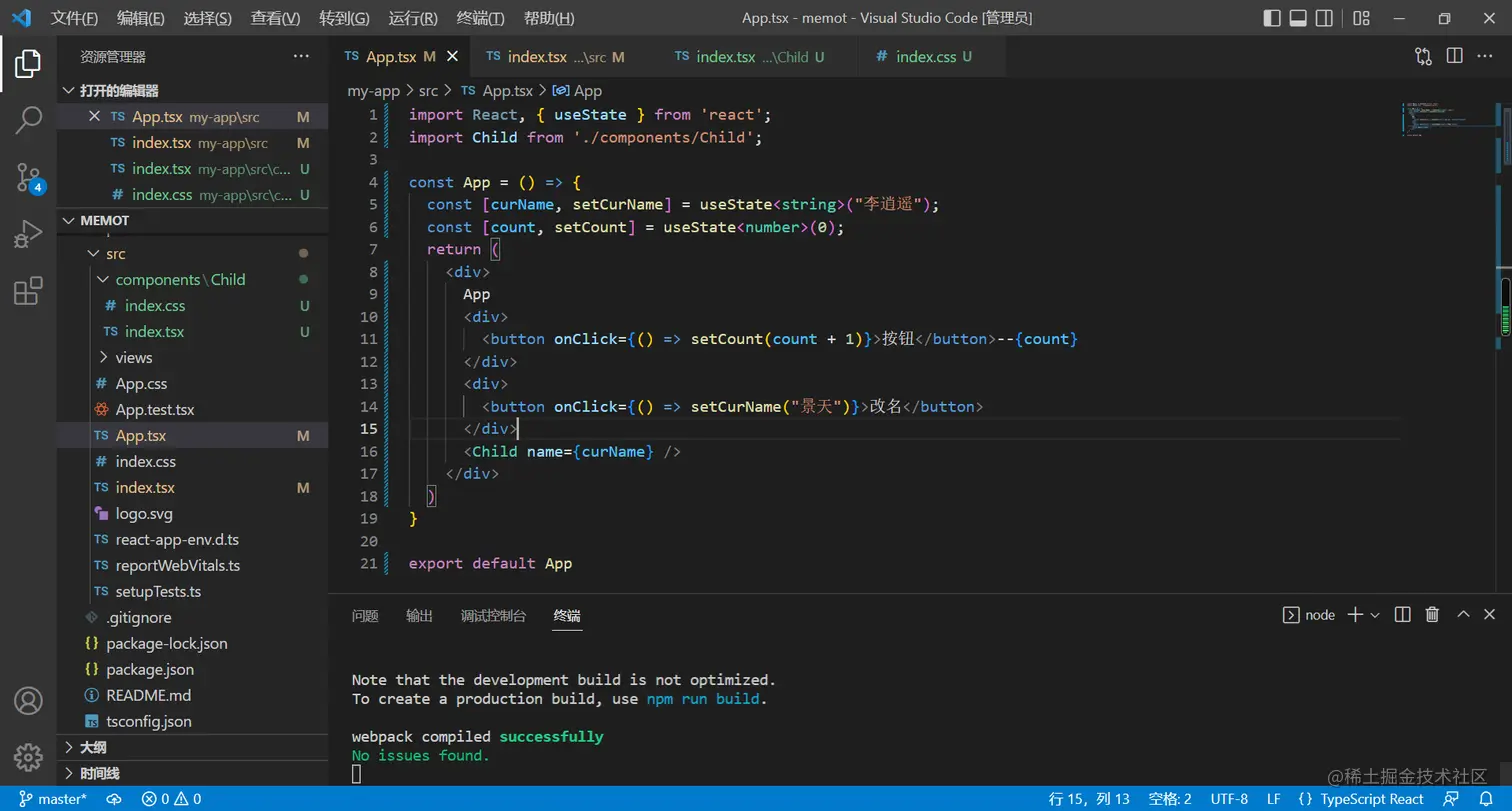Image resolution: width=1512 pixels, height=811 pixels.
Task: Close the terminal panel
Action: coord(1490,615)
